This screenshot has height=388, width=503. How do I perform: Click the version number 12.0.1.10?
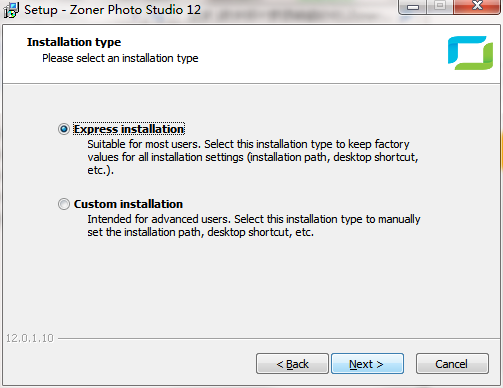(30, 338)
